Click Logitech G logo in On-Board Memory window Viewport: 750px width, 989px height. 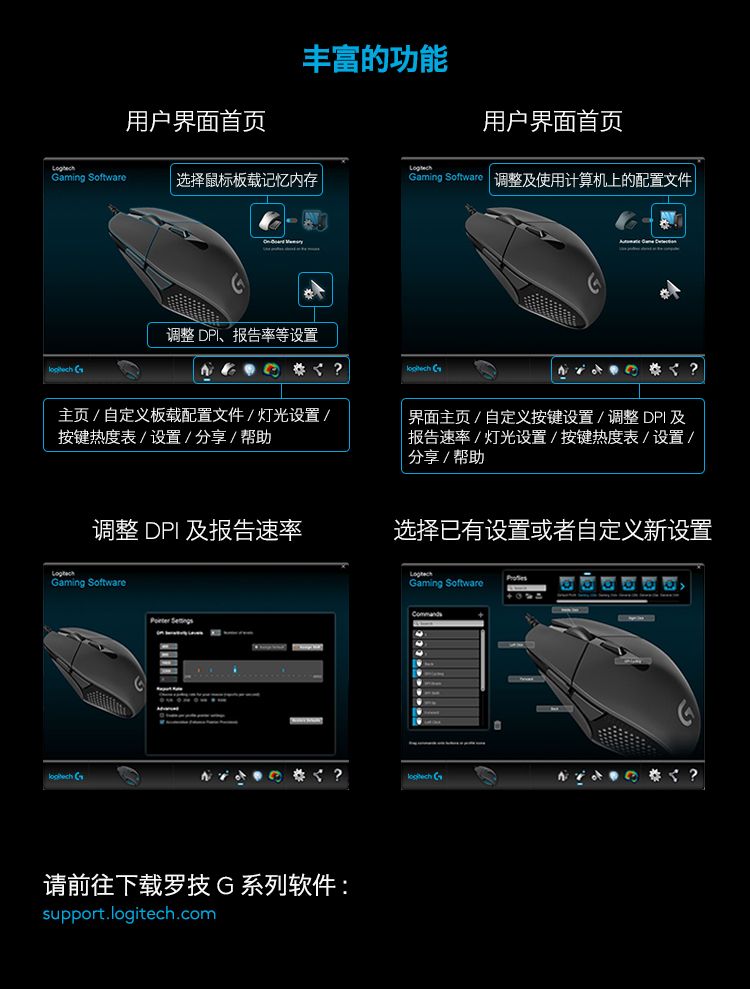point(66,370)
